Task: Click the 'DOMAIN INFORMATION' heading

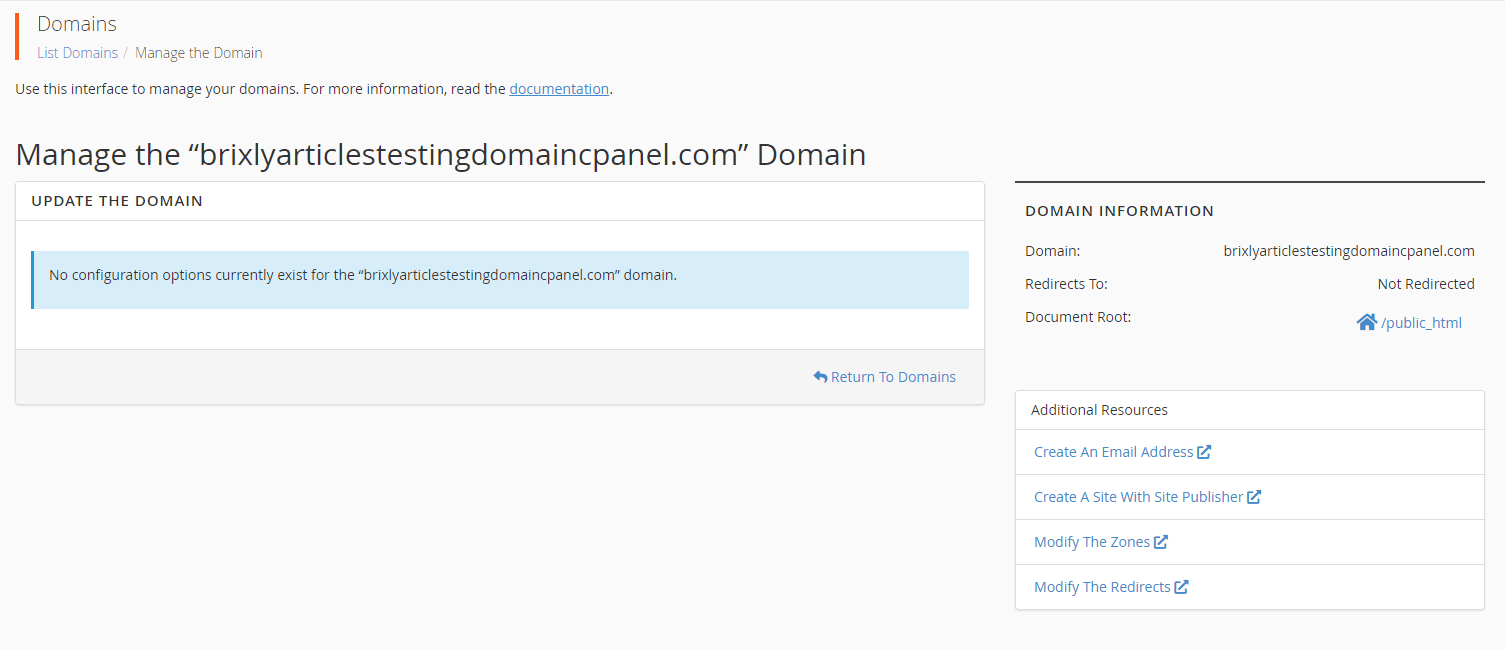Action: (1119, 211)
